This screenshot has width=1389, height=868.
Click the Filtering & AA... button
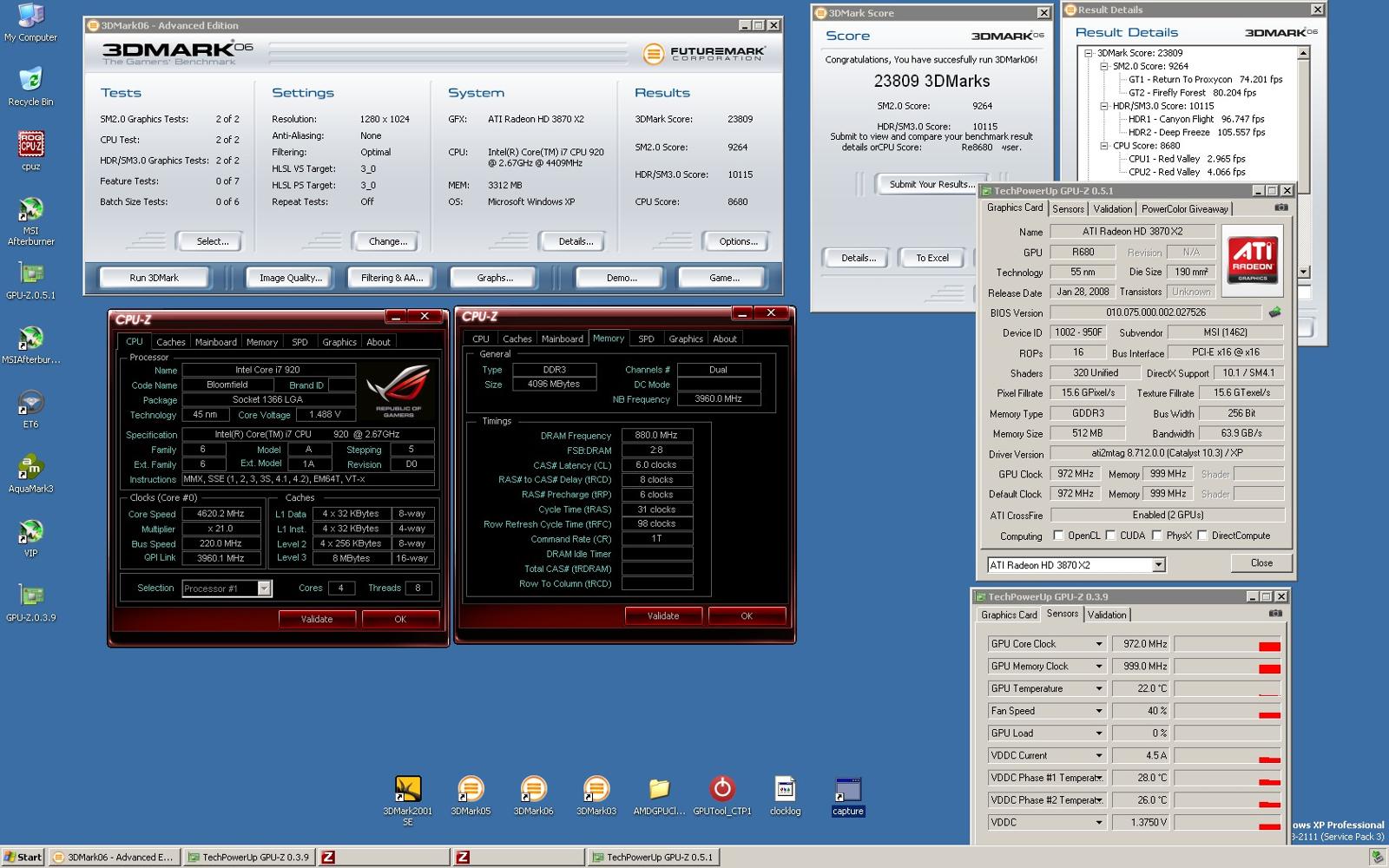point(392,278)
